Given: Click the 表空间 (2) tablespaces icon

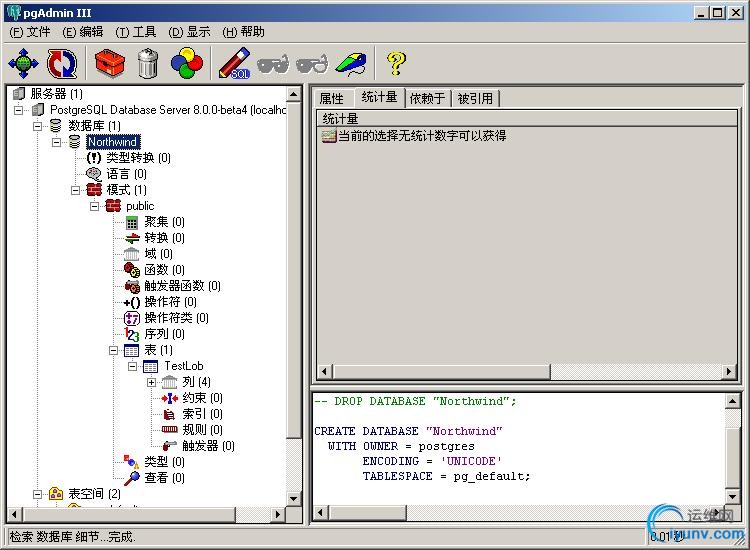Looking at the screenshot, I should point(56,493).
